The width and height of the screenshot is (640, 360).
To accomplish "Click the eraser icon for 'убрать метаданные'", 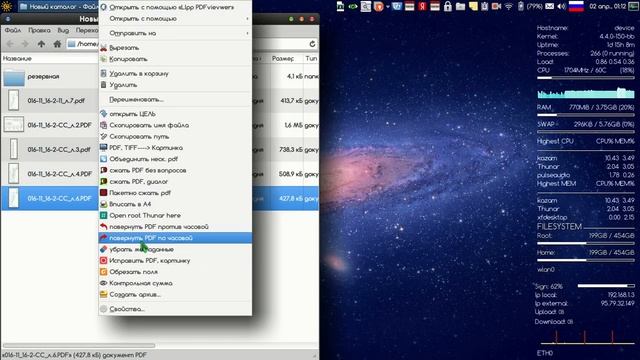I will click(104, 249).
